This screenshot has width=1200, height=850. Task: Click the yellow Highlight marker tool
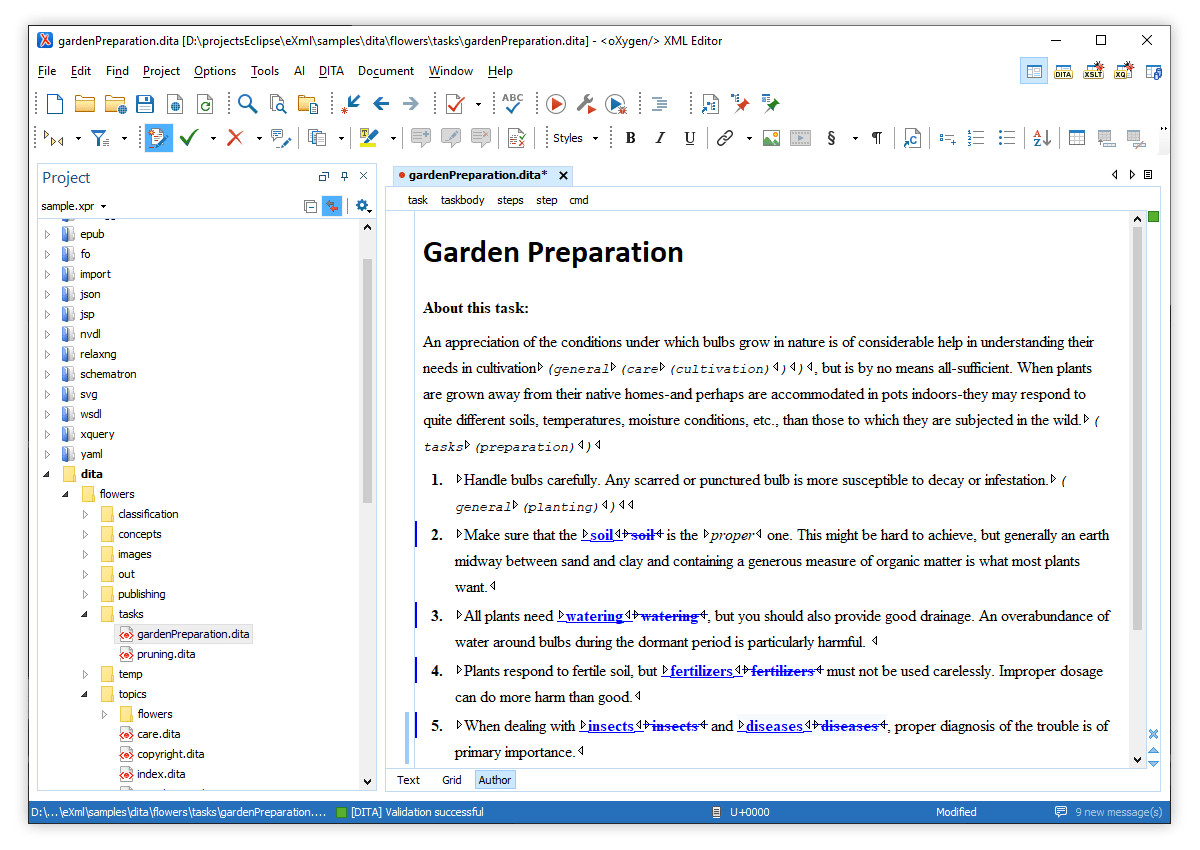(x=369, y=138)
